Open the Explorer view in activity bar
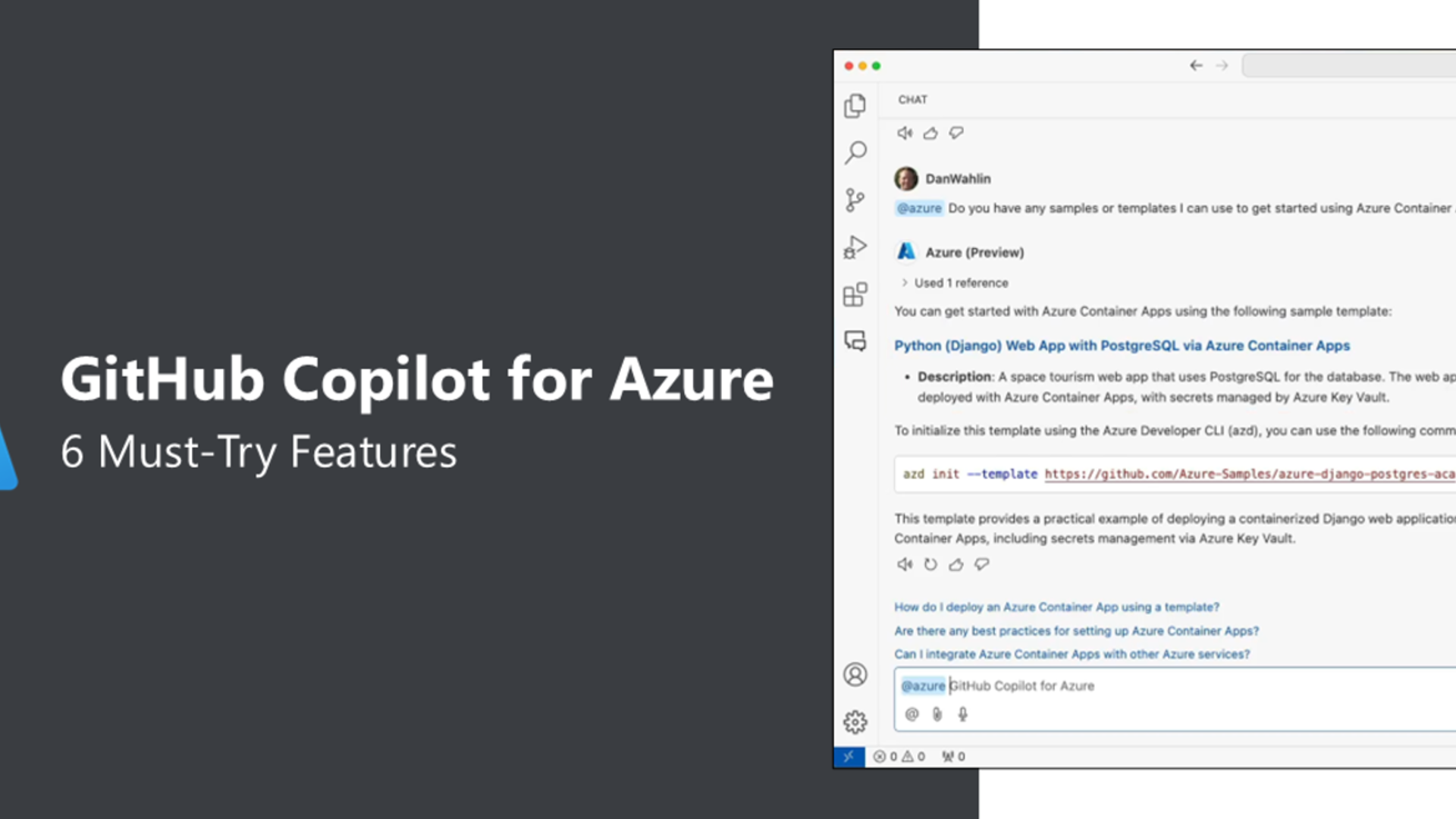The width and height of the screenshot is (1456, 819). (x=855, y=106)
